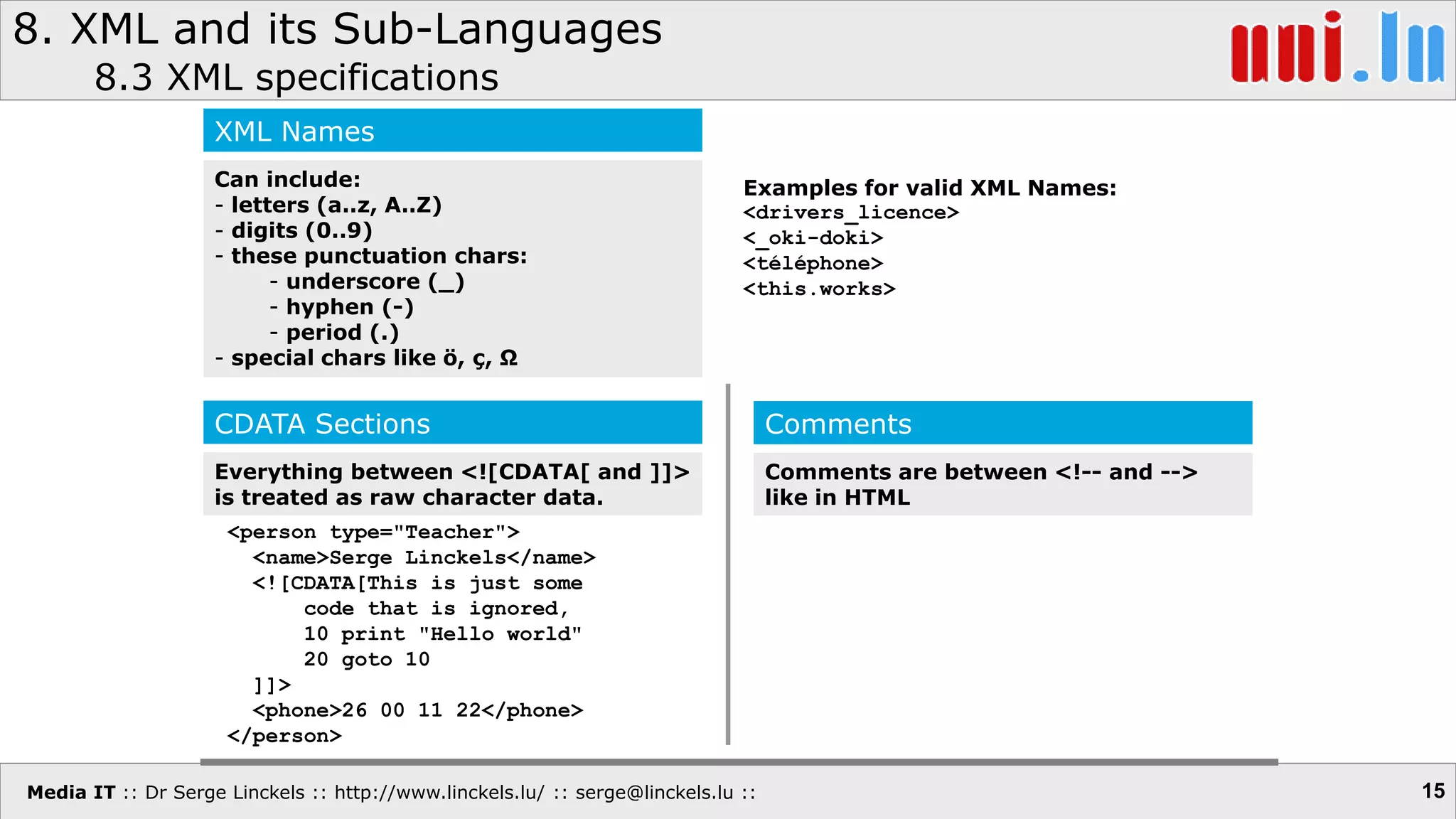Screen dimensions: 1456x819
Task: Click the '<this.works>' example
Action: click(x=819, y=289)
